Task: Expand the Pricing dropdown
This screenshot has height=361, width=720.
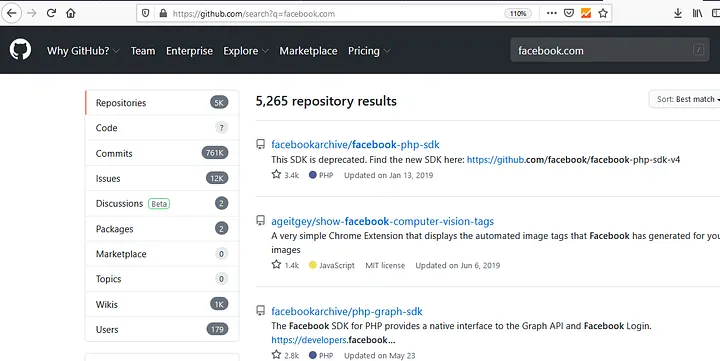Action: [369, 51]
